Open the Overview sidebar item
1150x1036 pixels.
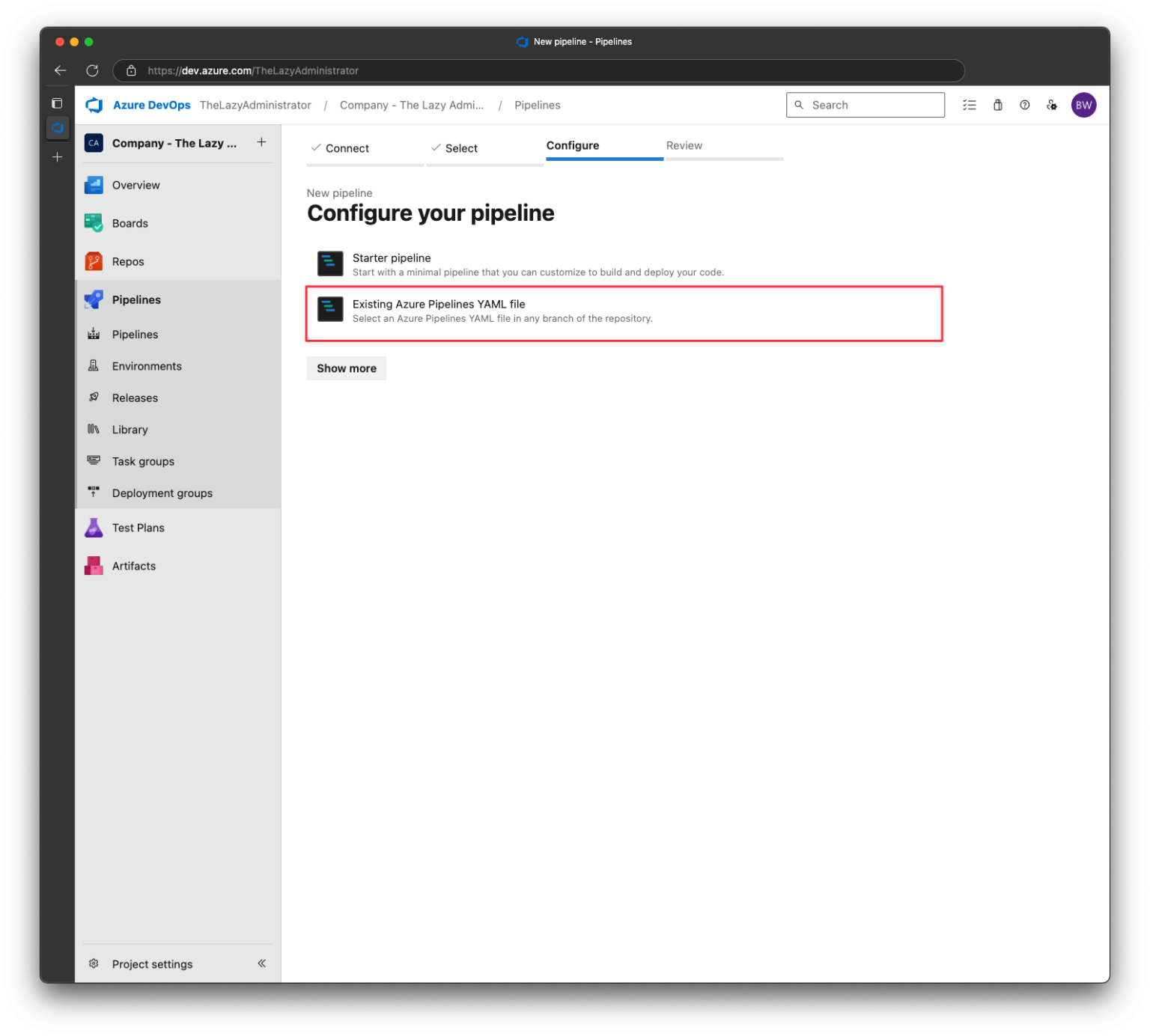pyautogui.click(x=177, y=185)
